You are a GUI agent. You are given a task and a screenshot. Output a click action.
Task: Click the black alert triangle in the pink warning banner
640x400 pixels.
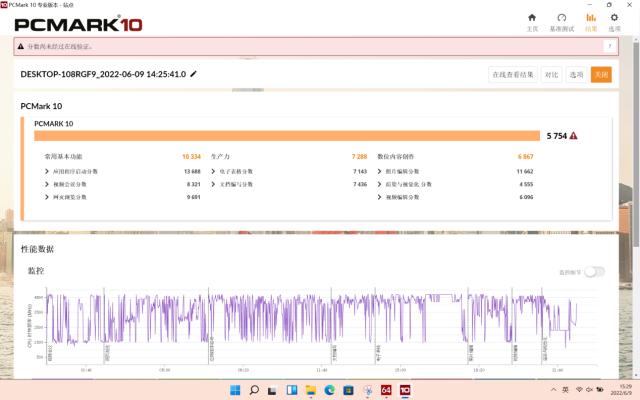(x=20, y=46)
